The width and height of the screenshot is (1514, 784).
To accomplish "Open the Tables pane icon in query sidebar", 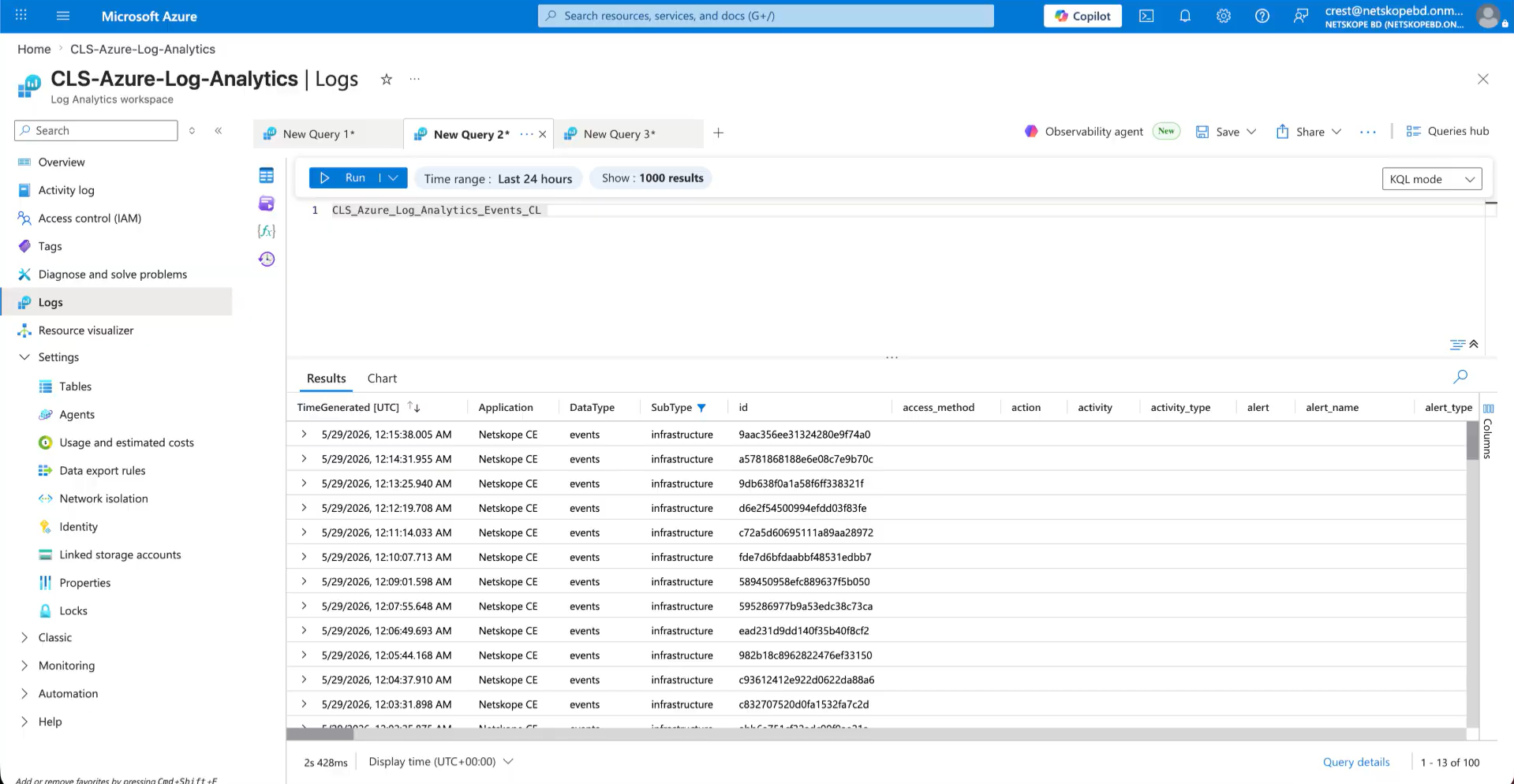I will pos(267,176).
